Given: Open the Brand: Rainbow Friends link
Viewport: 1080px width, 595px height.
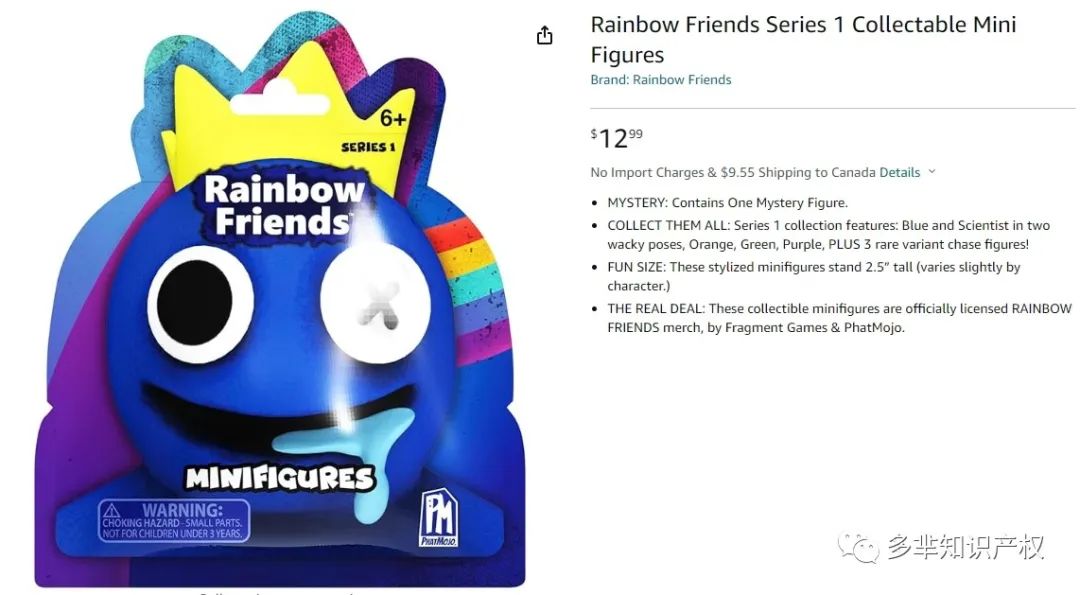Looking at the screenshot, I should 661,80.
